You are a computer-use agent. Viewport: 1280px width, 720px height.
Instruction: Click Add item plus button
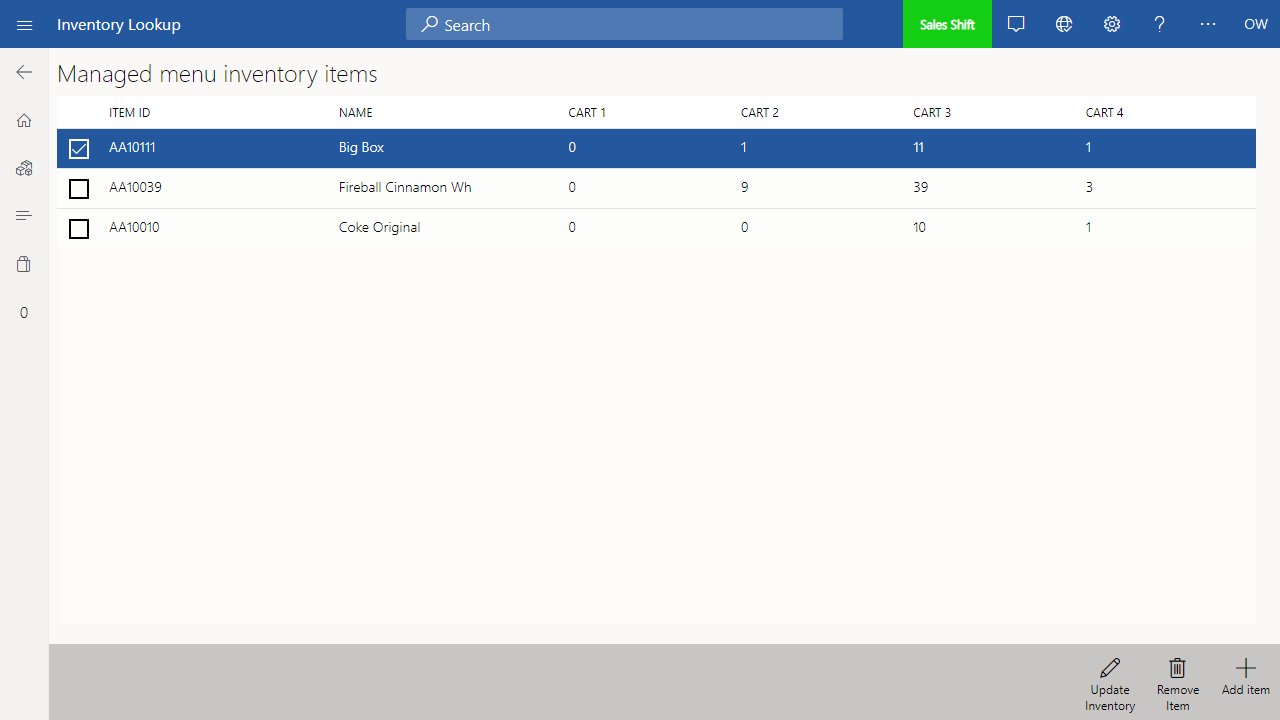(x=1246, y=677)
